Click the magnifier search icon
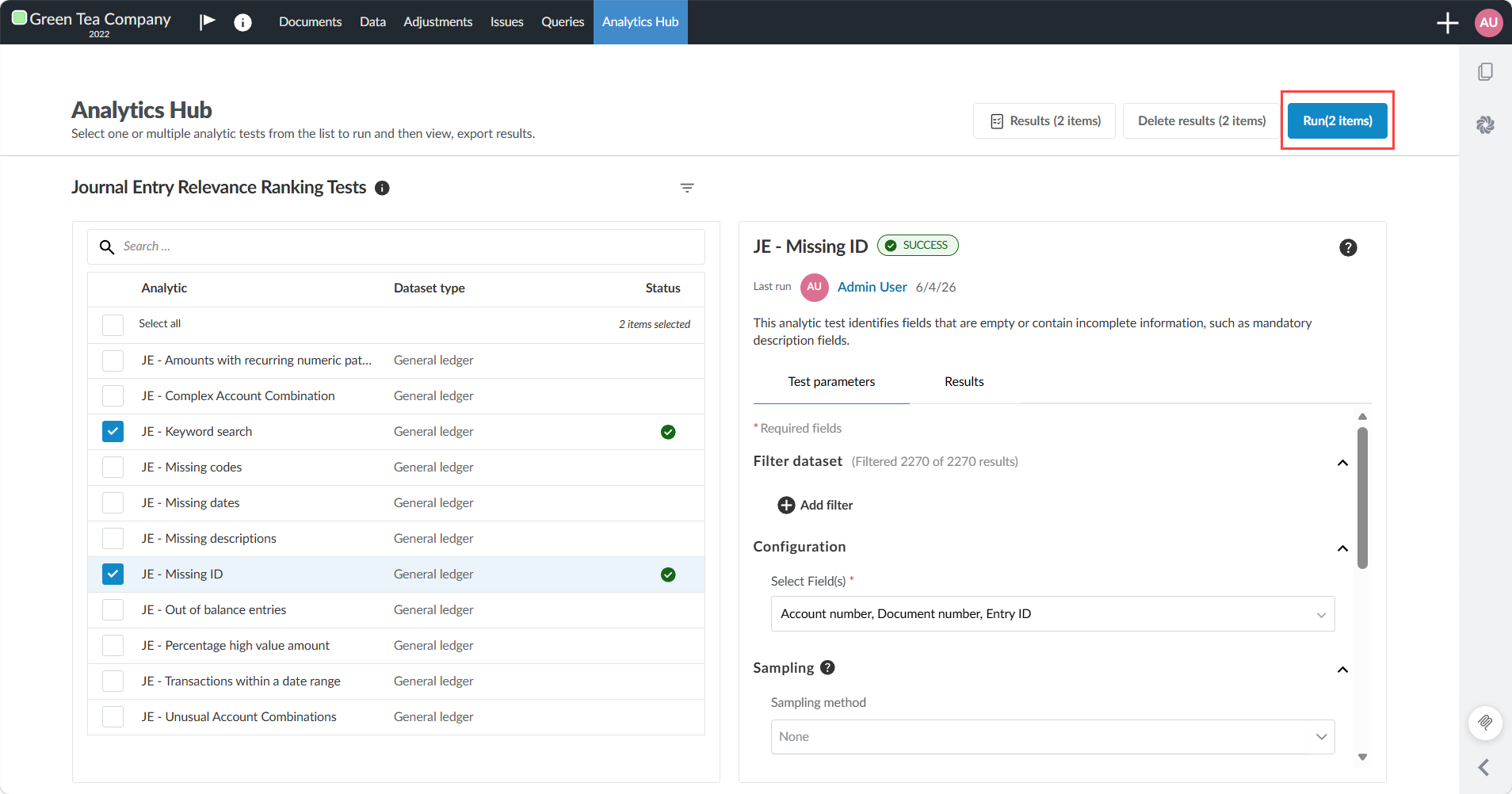The height and width of the screenshot is (794, 1512). pyautogui.click(x=107, y=247)
